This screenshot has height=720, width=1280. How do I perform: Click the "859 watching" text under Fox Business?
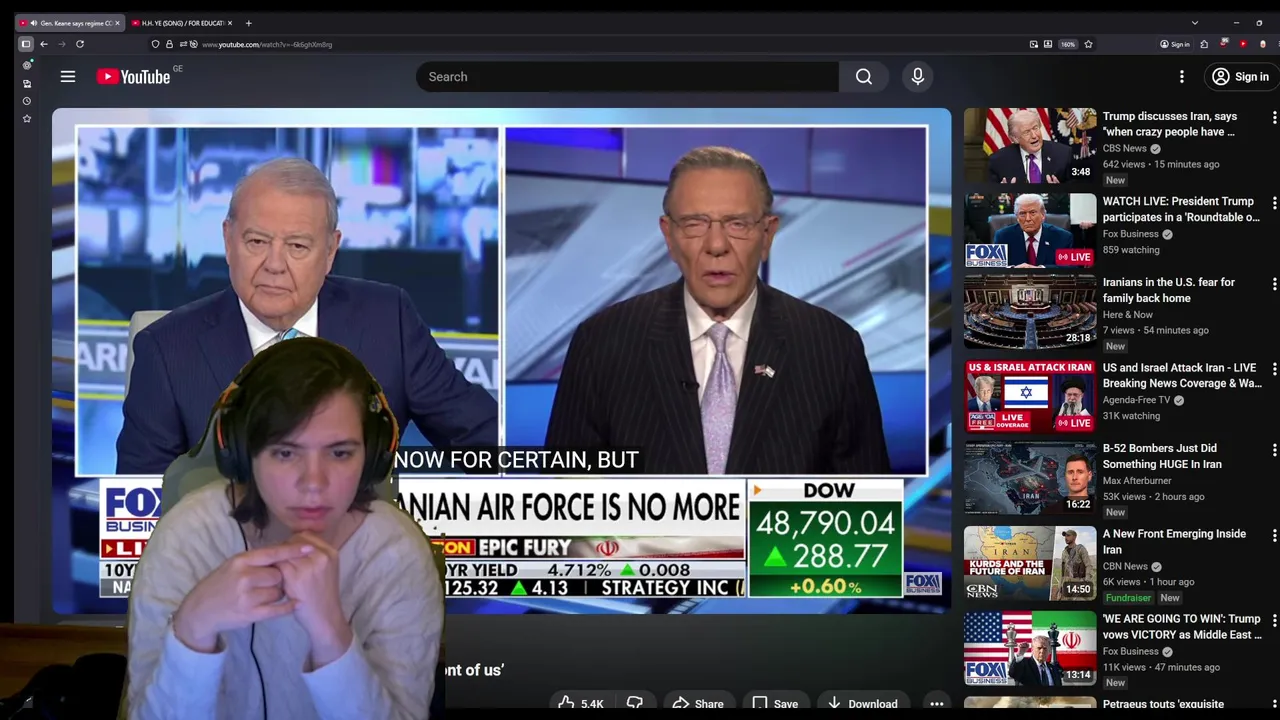1131,250
